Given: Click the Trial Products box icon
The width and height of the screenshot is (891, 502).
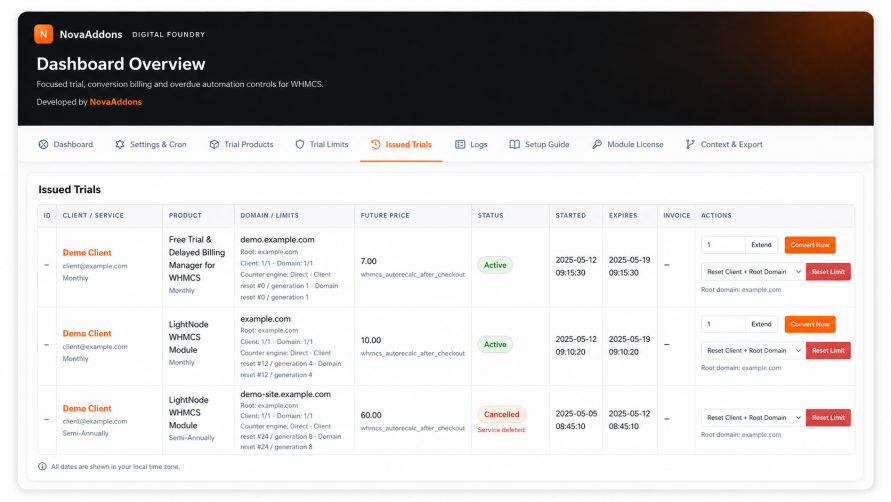Looking at the screenshot, I should (214, 144).
